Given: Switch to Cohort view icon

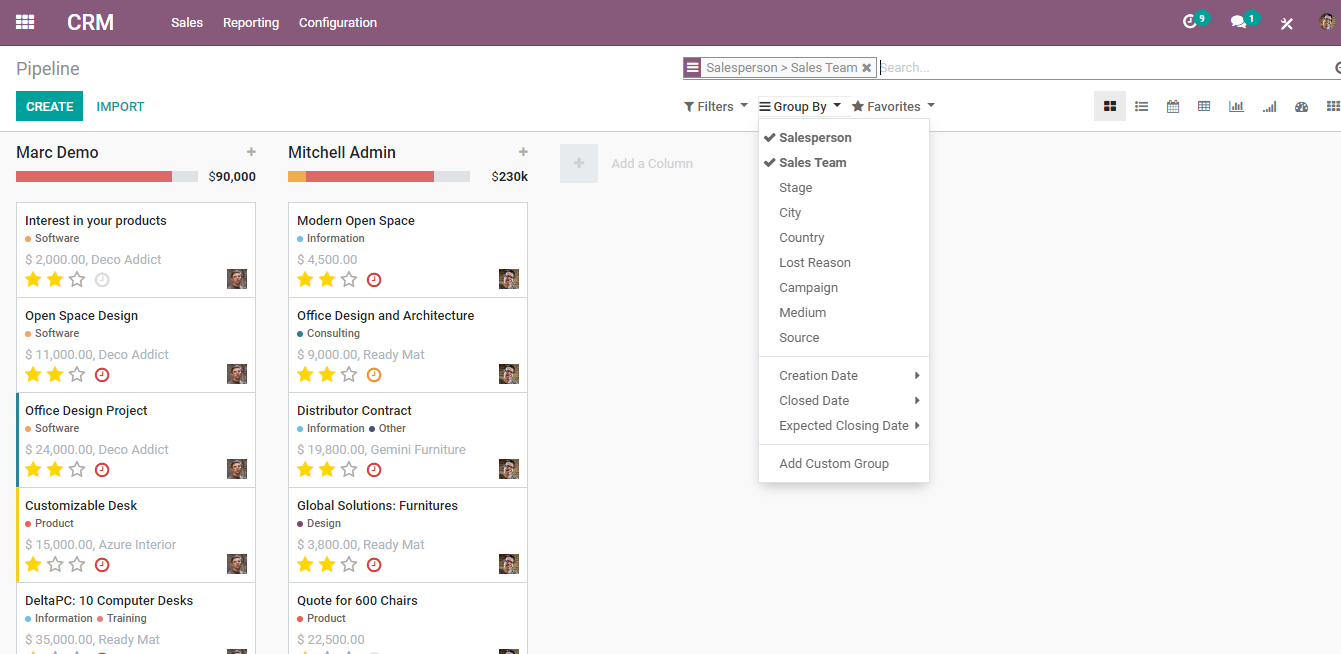Looking at the screenshot, I should [1269, 106].
